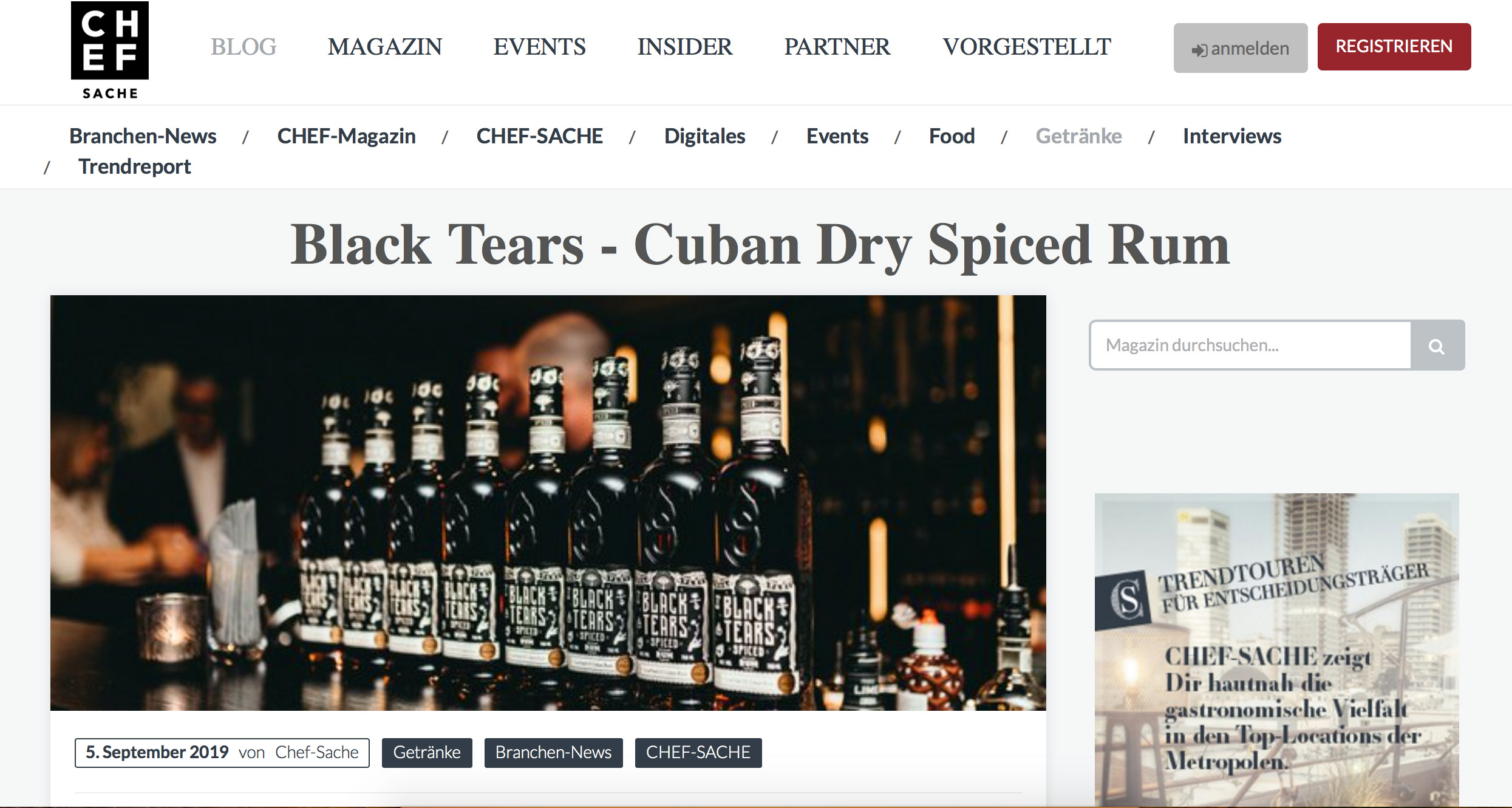Open the VORGESTELLT menu item

(1026, 47)
